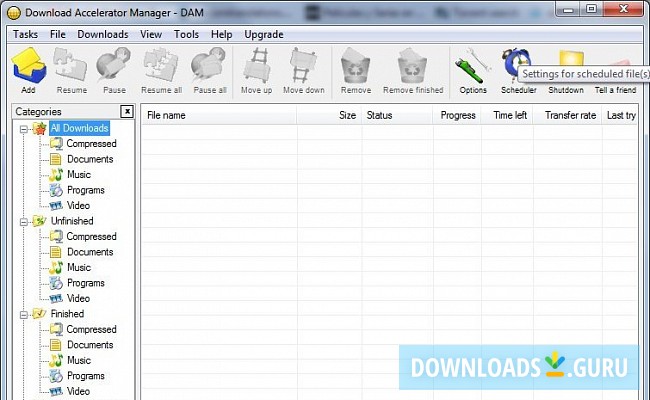650x400 pixels.
Task: Click the All Downloads star folder icon
Action: (x=39, y=128)
